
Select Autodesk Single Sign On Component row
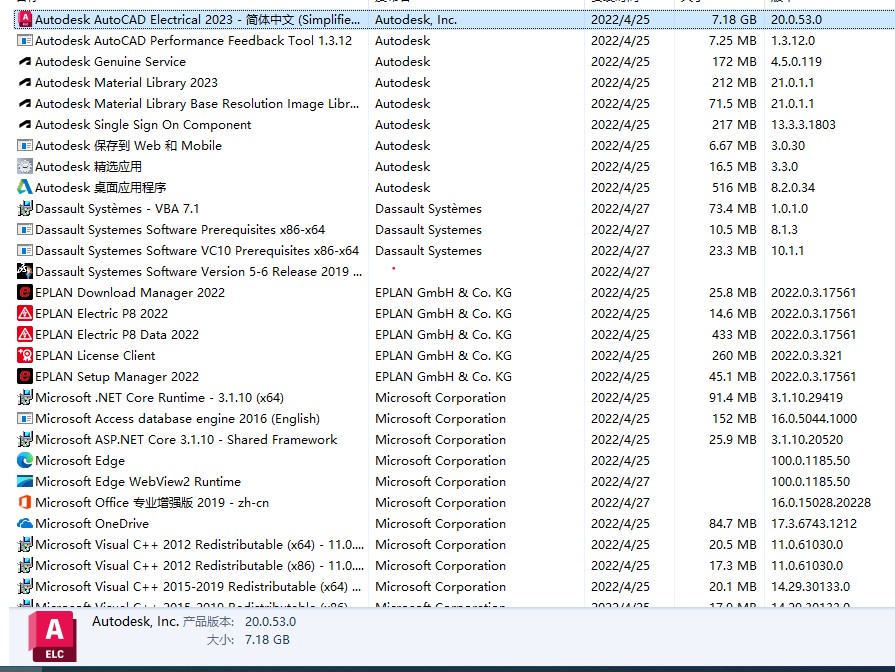click(143, 124)
